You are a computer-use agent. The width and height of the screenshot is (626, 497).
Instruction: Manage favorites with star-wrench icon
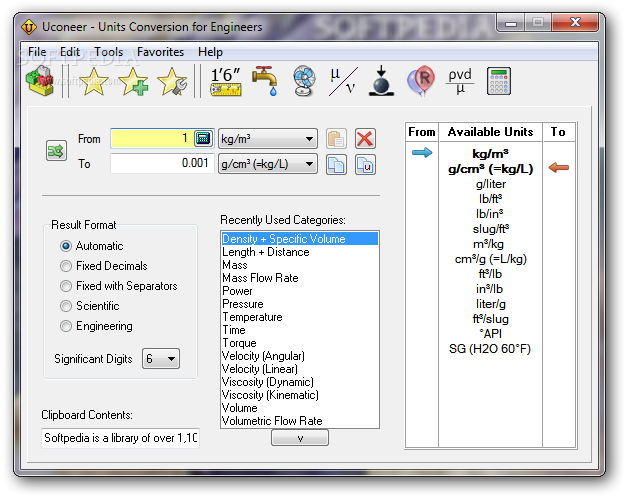(172, 81)
